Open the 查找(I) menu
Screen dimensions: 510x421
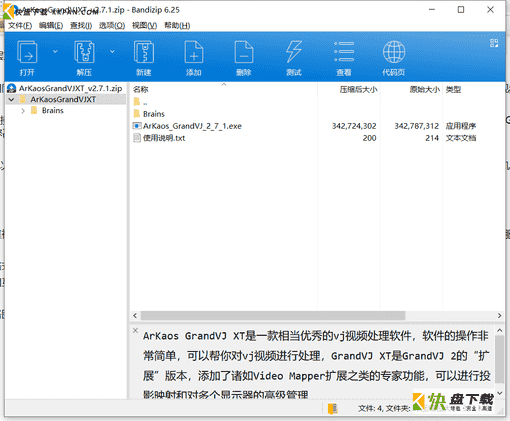tap(81, 25)
